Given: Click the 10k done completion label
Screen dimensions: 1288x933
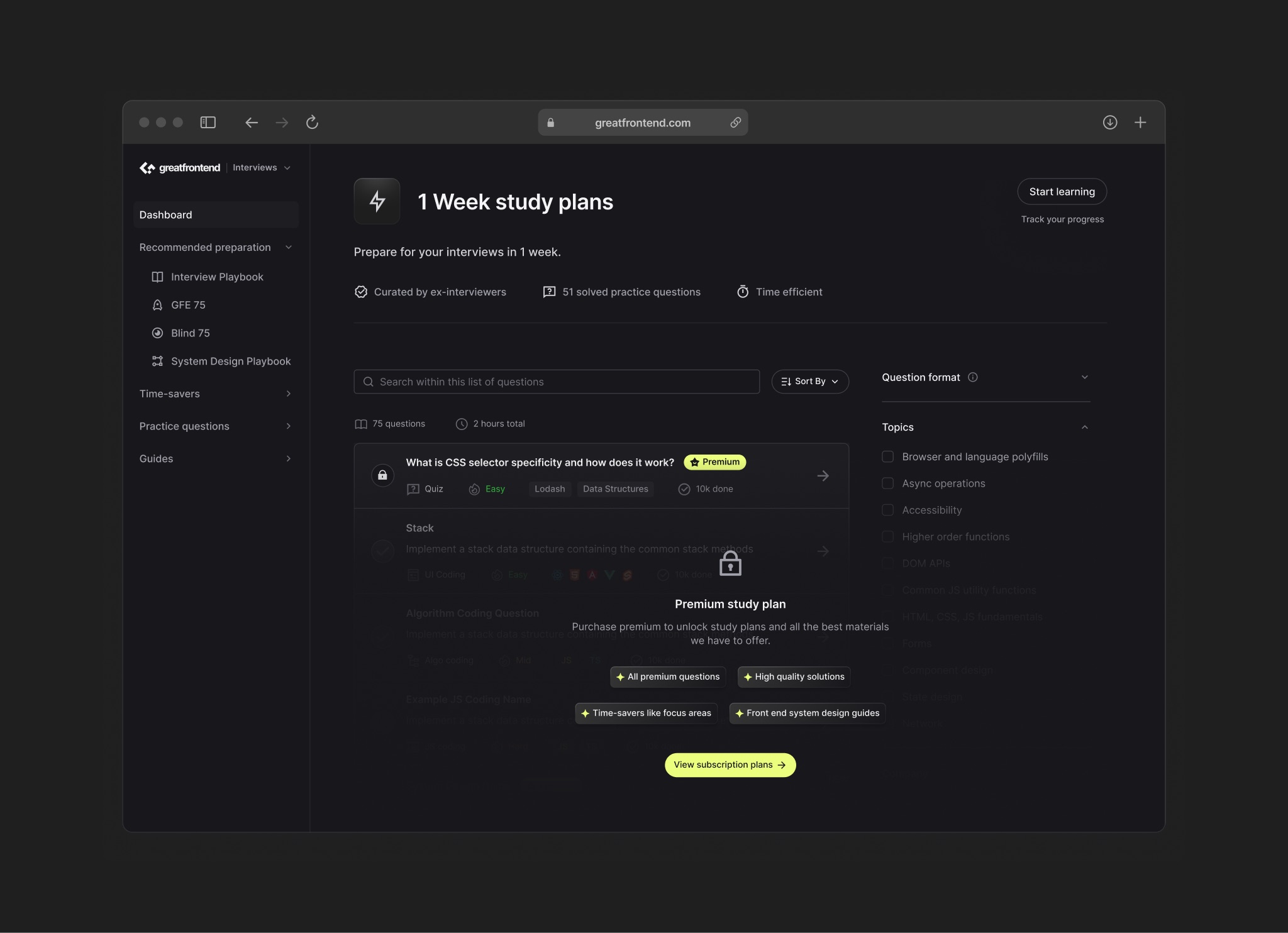Looking at the screenshot, I should tap(714, 489).
